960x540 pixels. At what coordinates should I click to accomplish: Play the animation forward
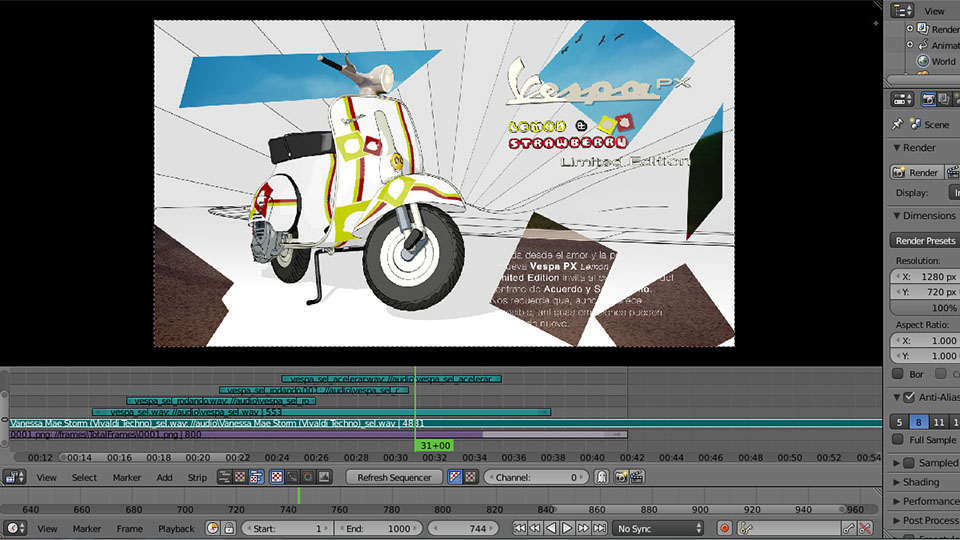pos(567,528)
